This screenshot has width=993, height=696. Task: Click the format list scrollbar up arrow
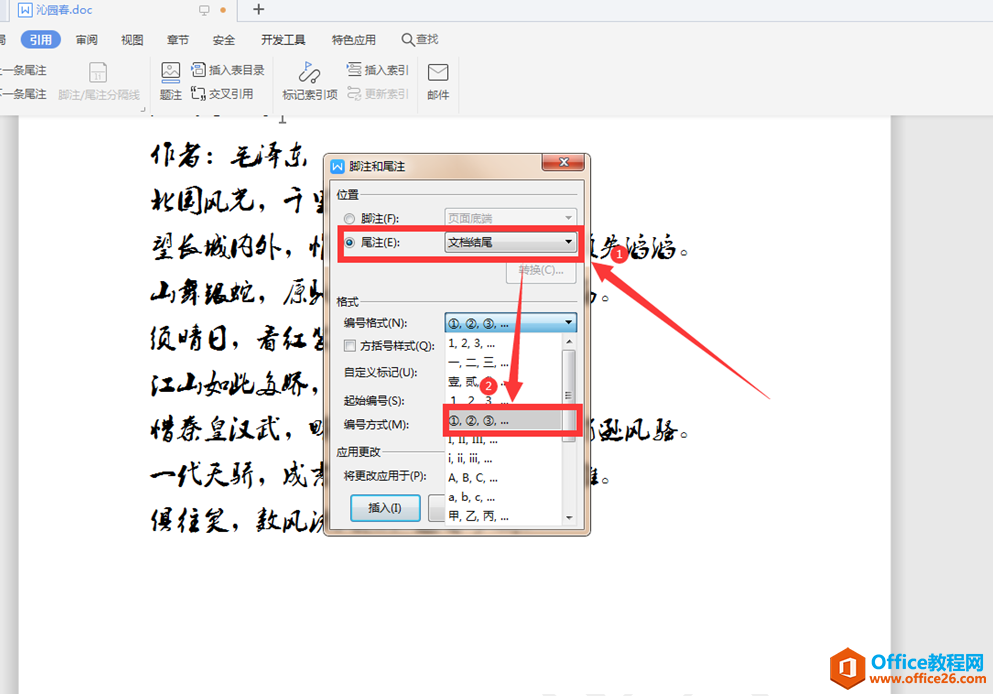point(569,342)
